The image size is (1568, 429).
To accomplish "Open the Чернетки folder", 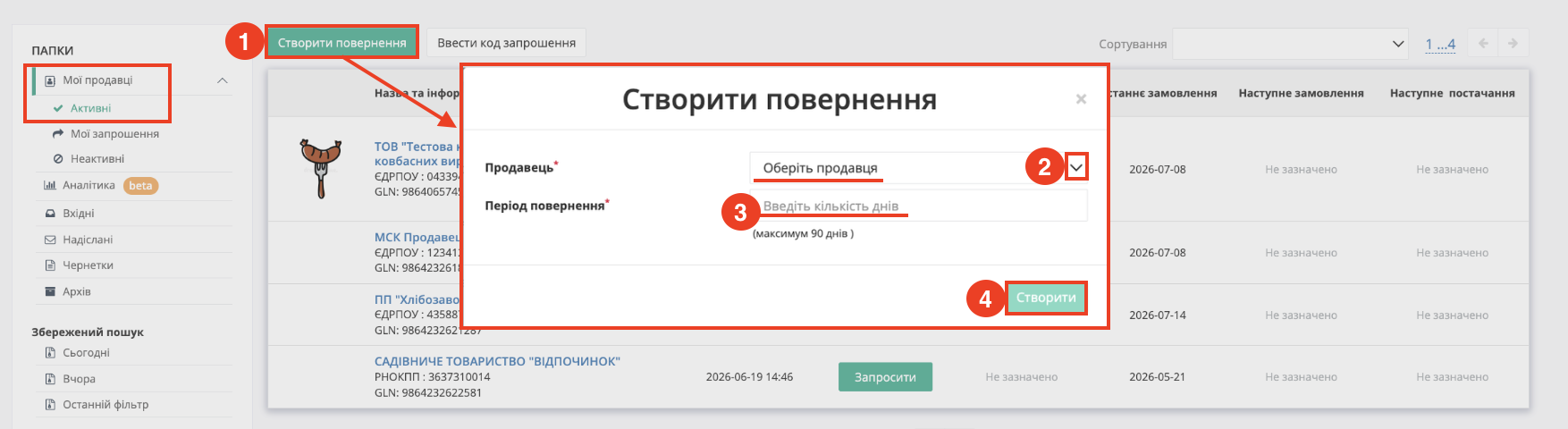I will click(x=88, y=265).
